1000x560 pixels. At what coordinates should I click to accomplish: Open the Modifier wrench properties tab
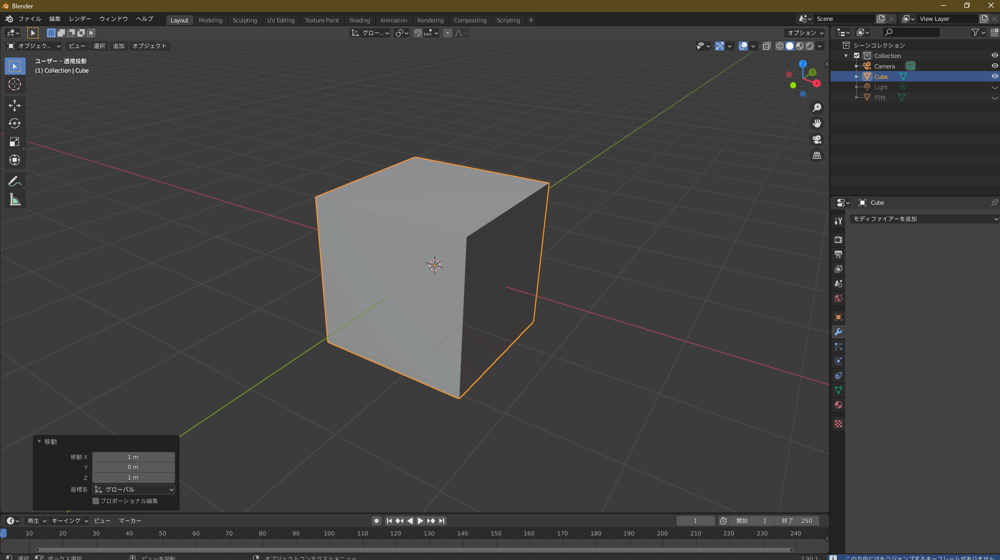click(838, 332)
